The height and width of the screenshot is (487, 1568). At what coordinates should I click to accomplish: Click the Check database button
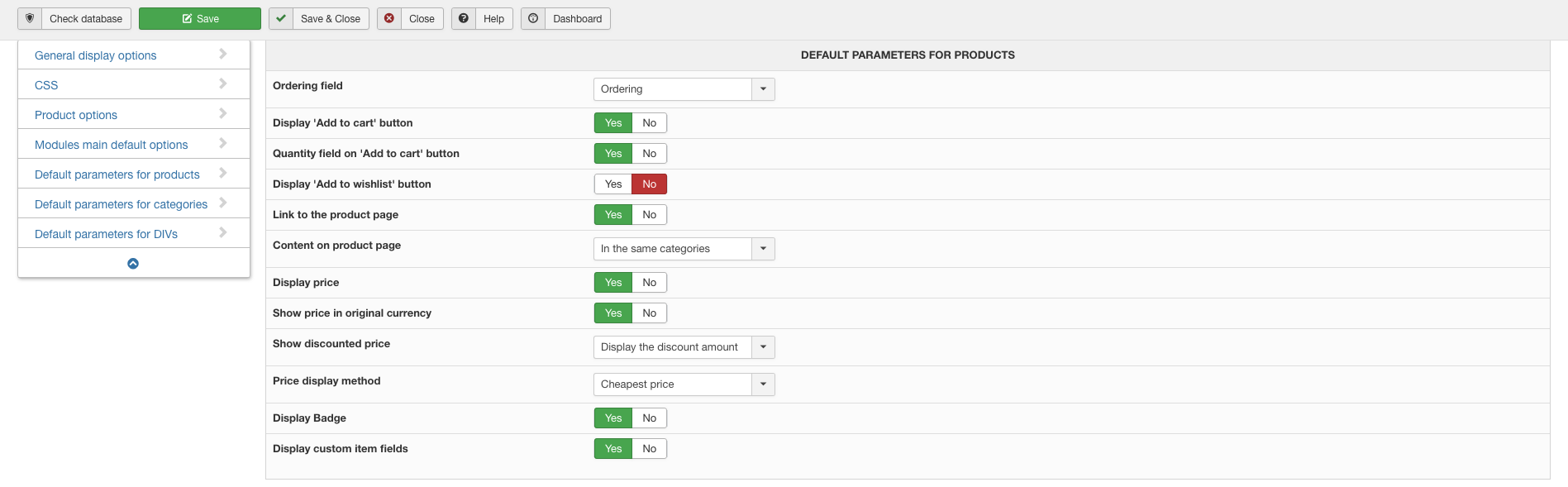point(85,18)
